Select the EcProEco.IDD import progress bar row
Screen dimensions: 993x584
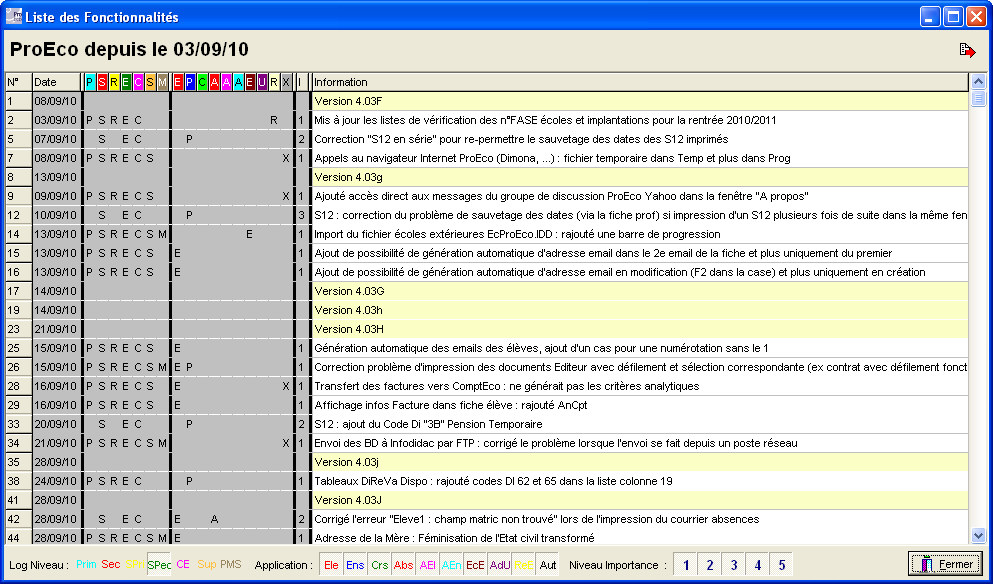point(487,234)
